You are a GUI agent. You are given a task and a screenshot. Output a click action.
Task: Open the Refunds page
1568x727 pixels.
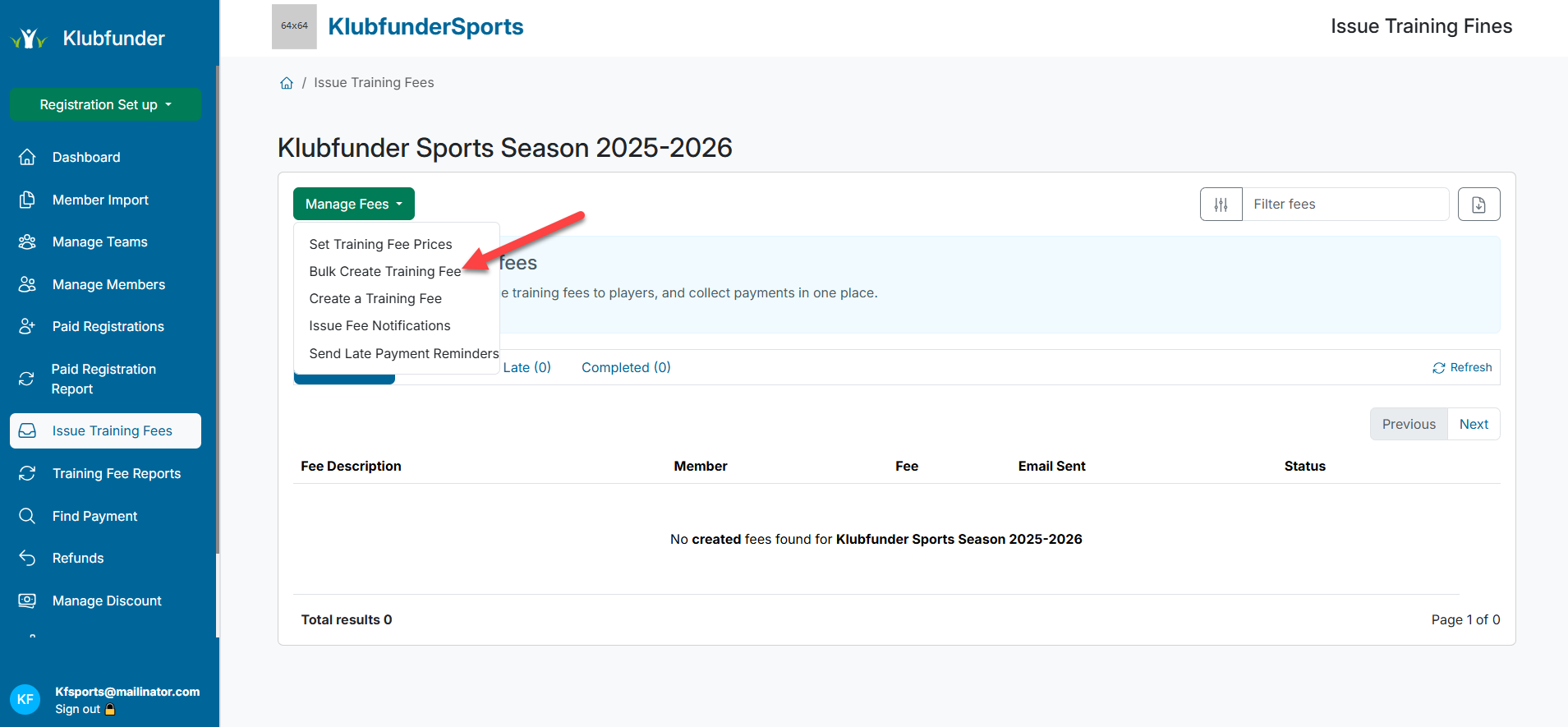point(78,558)
